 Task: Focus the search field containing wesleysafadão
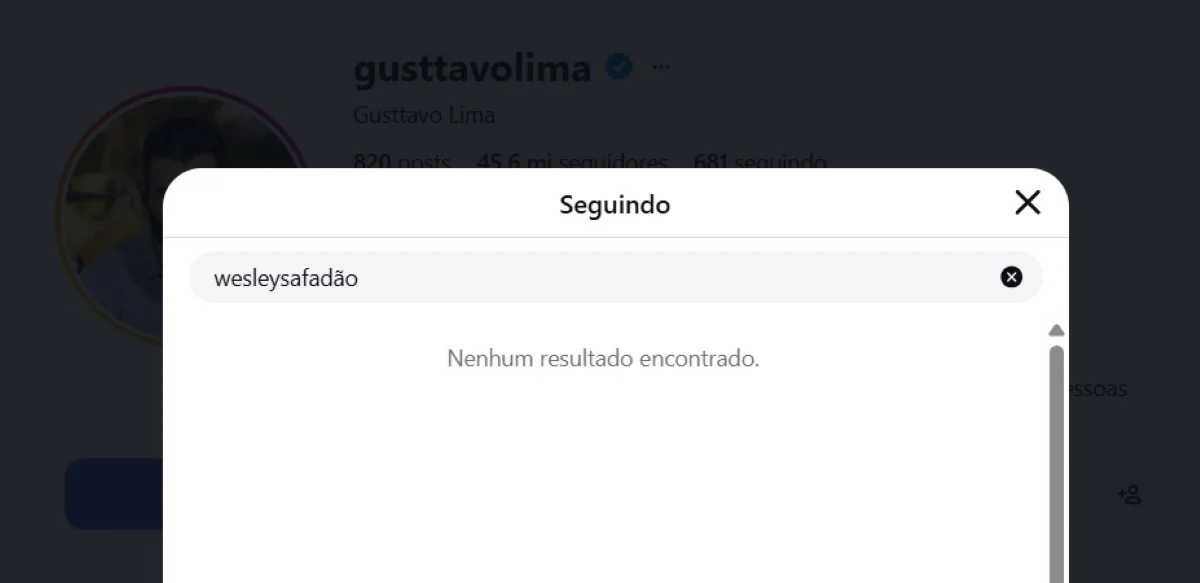(615, 277)
